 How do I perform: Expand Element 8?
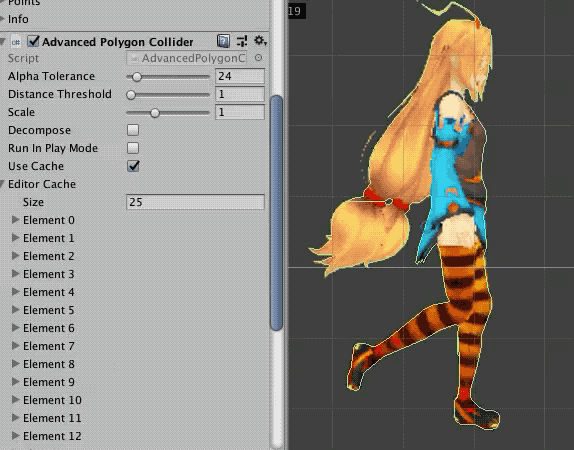point(15,364)
